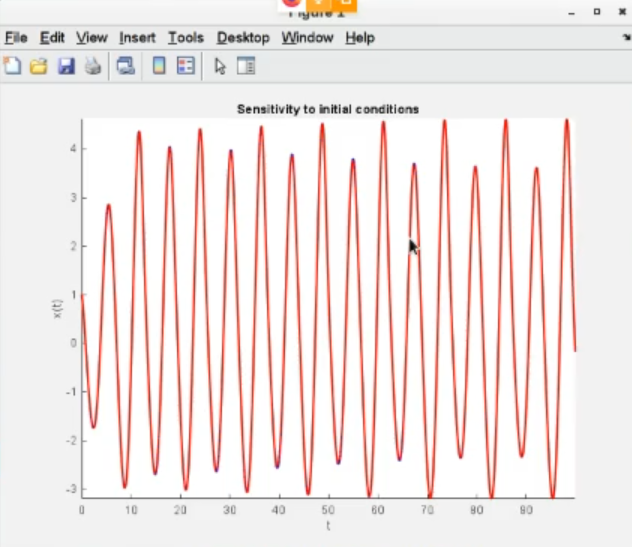632x547 pixels.
Task: Open a file using the folder icon
Action: pos(39,67)
